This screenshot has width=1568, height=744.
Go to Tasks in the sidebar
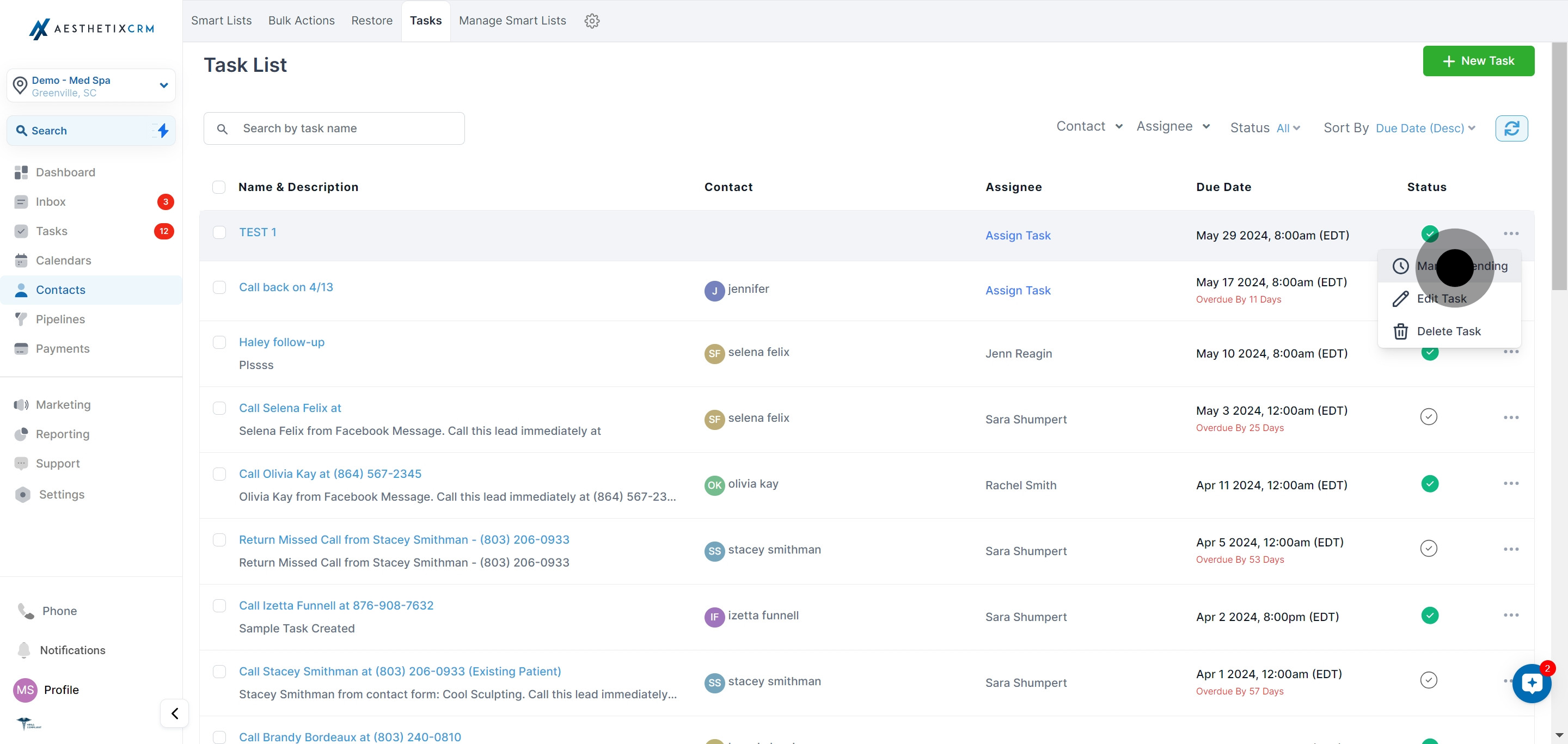52,231
